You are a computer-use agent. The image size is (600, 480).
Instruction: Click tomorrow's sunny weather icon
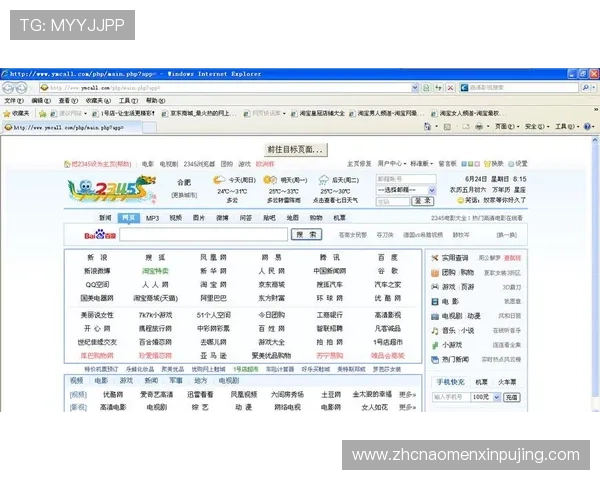tap(270, 180)
